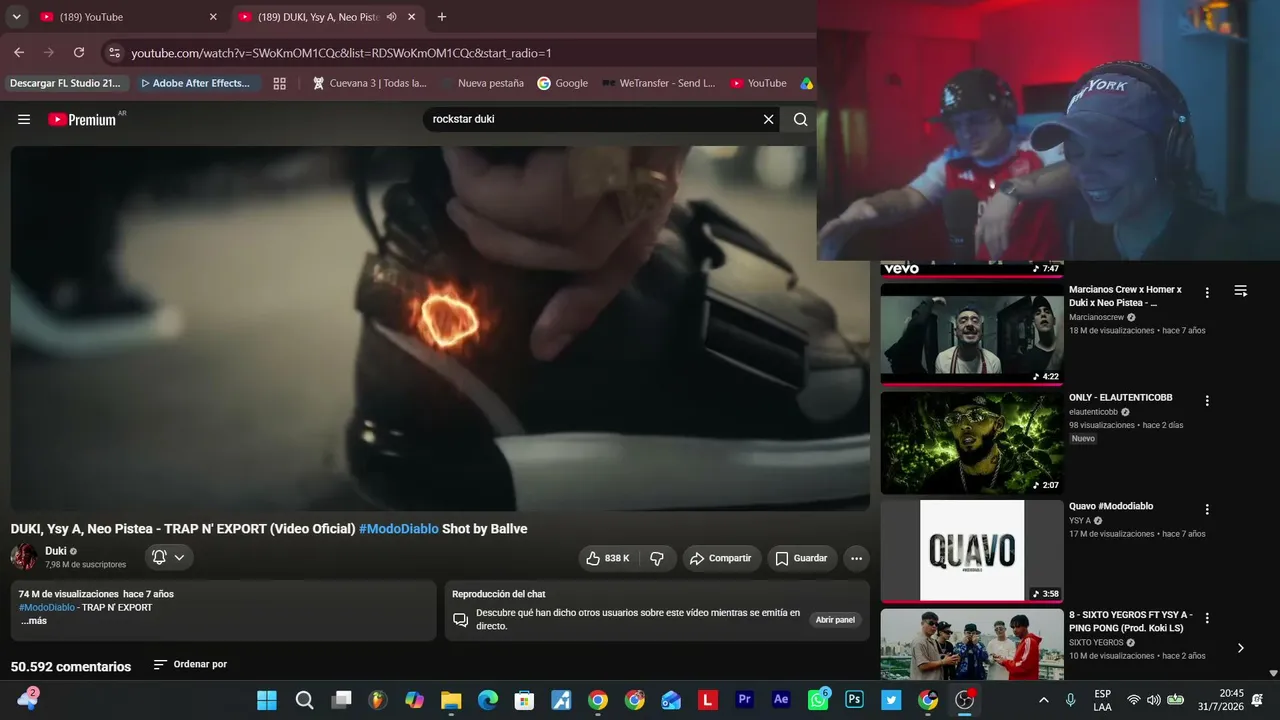Open the bookmarks apps grid icon
The image size is (1280, 720).
280,83
